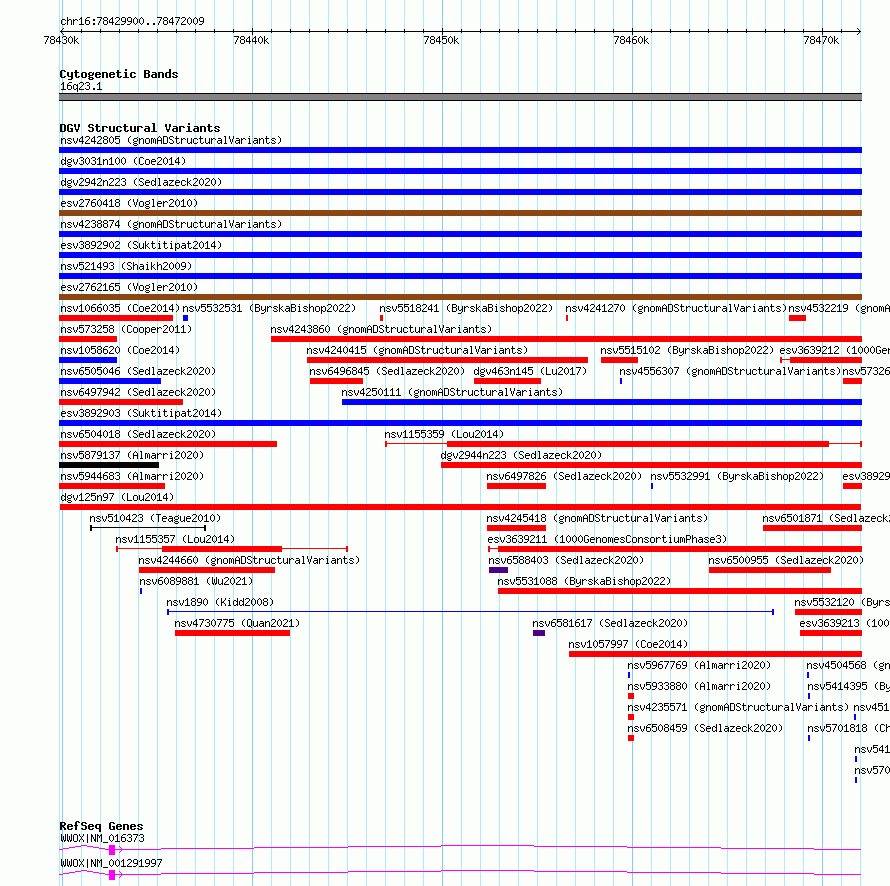Click the purple nsv6588403 variant bar

[x=498, y=570]
